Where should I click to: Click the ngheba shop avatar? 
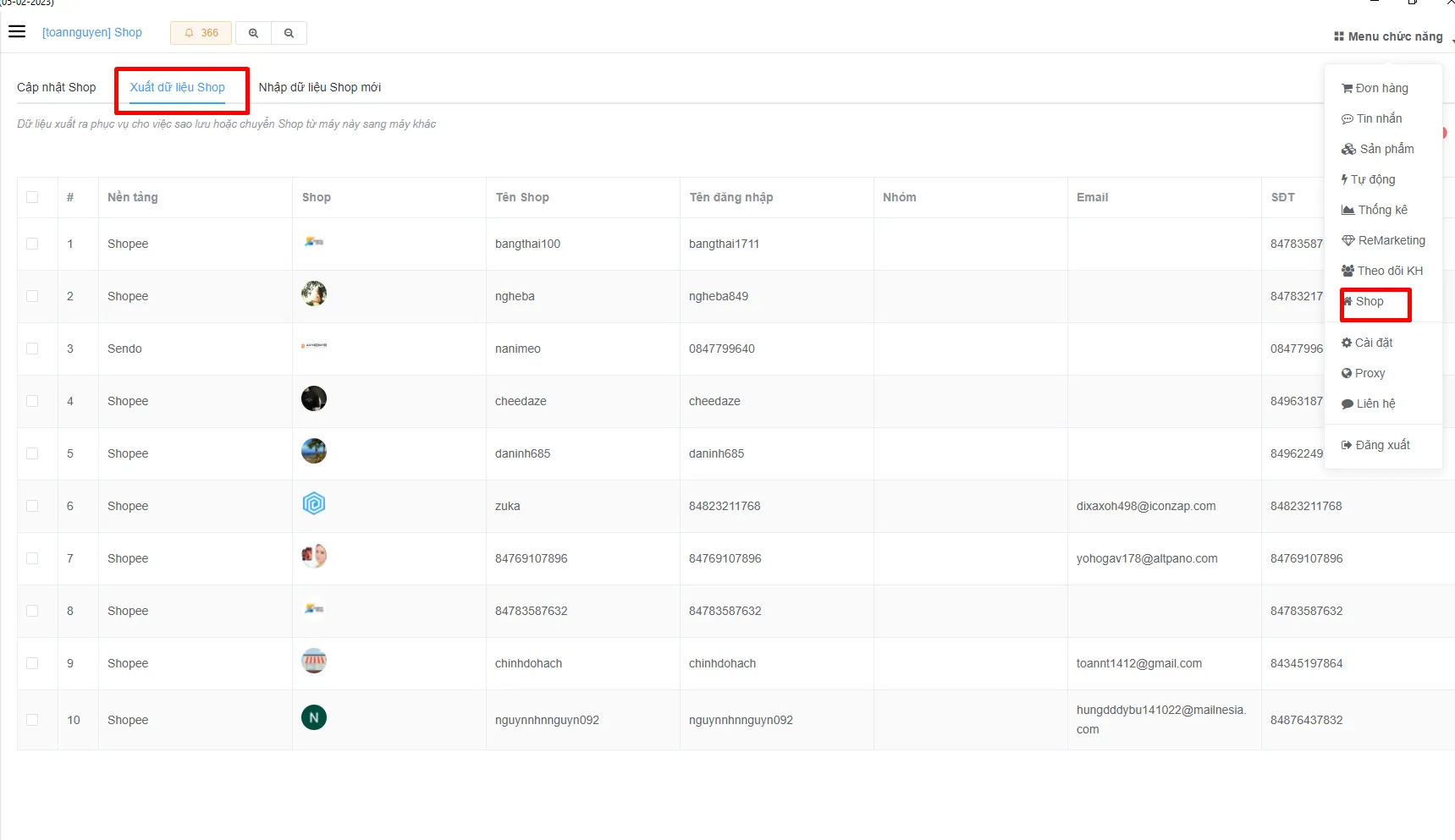314,294
